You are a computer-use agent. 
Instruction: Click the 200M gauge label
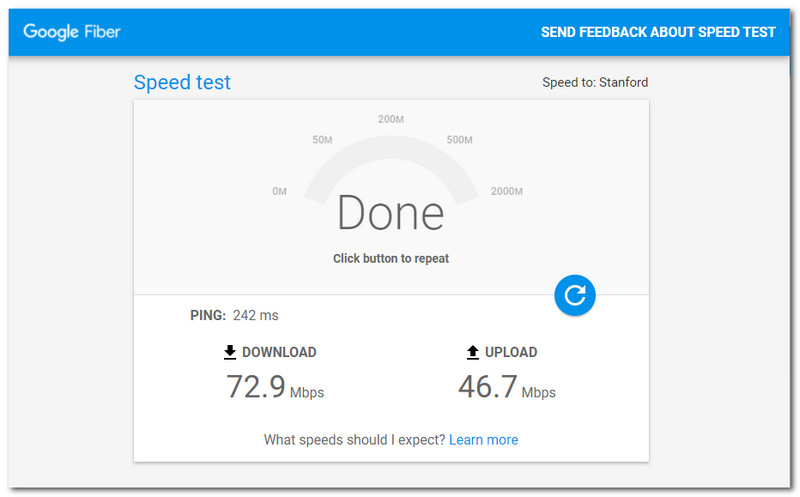(391, 120)
